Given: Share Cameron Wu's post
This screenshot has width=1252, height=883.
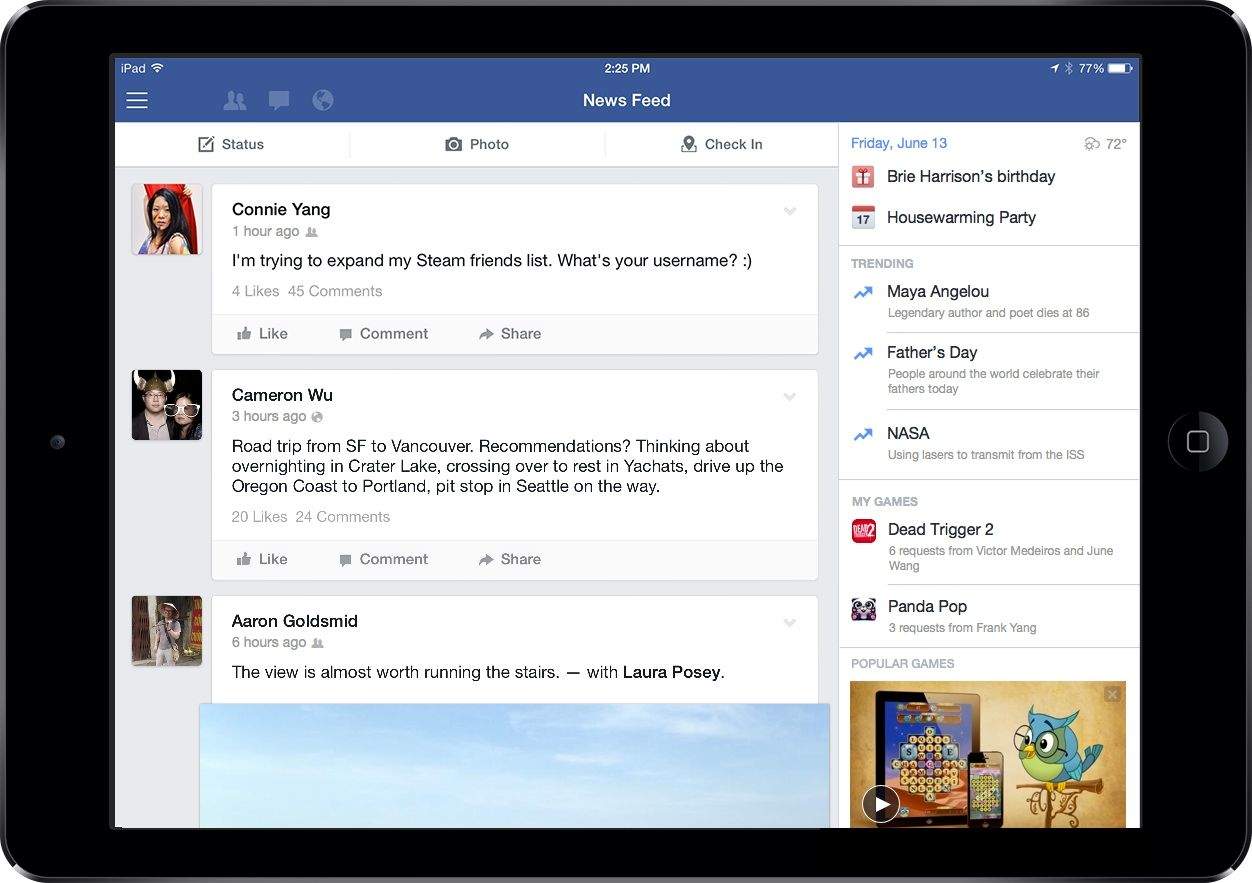Looking at the screenshot, I should click(509, 559).
